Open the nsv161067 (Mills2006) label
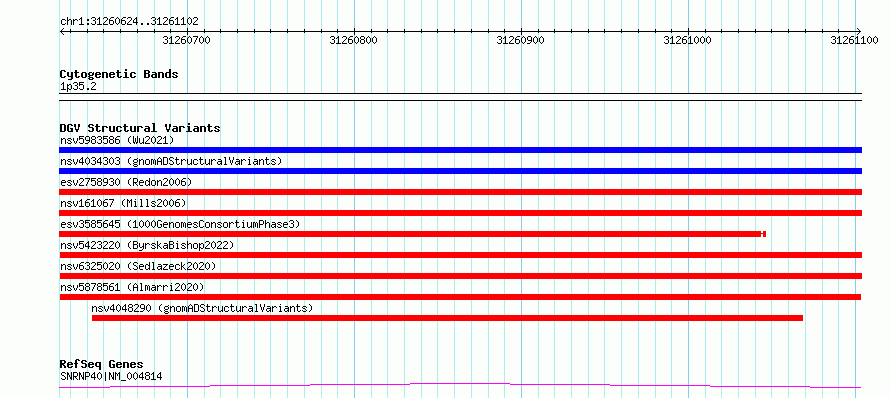The width and height of the screenshot is (890, 398). (123, 203)
